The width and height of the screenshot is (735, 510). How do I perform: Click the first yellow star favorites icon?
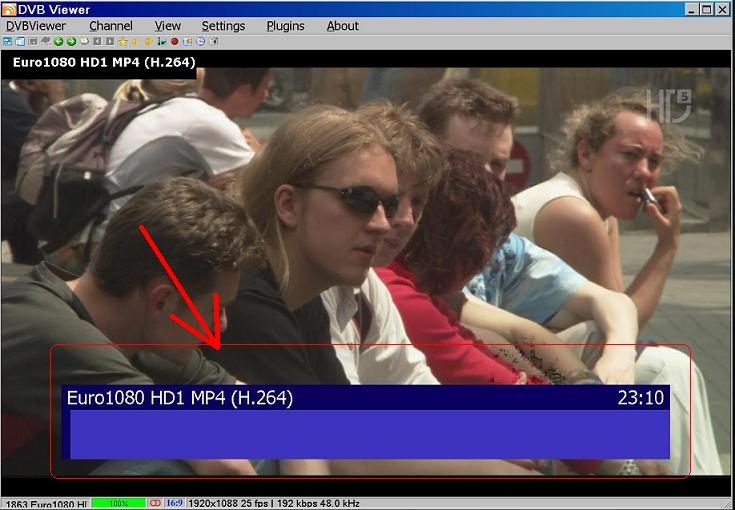click(x=123, y=42)
